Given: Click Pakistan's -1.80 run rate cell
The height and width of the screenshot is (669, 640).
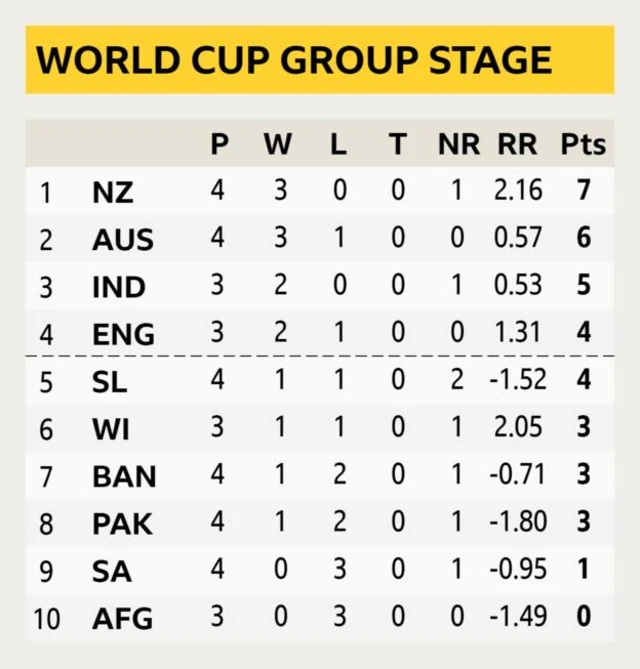Looking at the screenshot, I should click(518, 523).
